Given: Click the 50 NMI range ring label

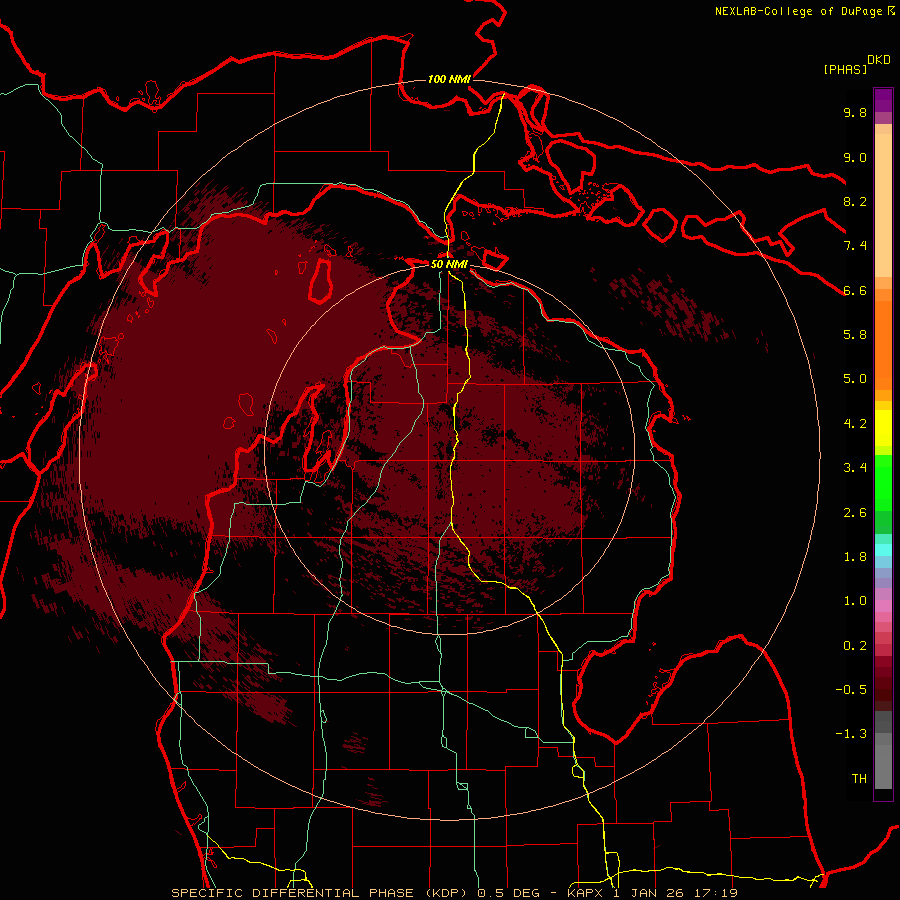Looking at the screenshot, I should click(449, 264).
